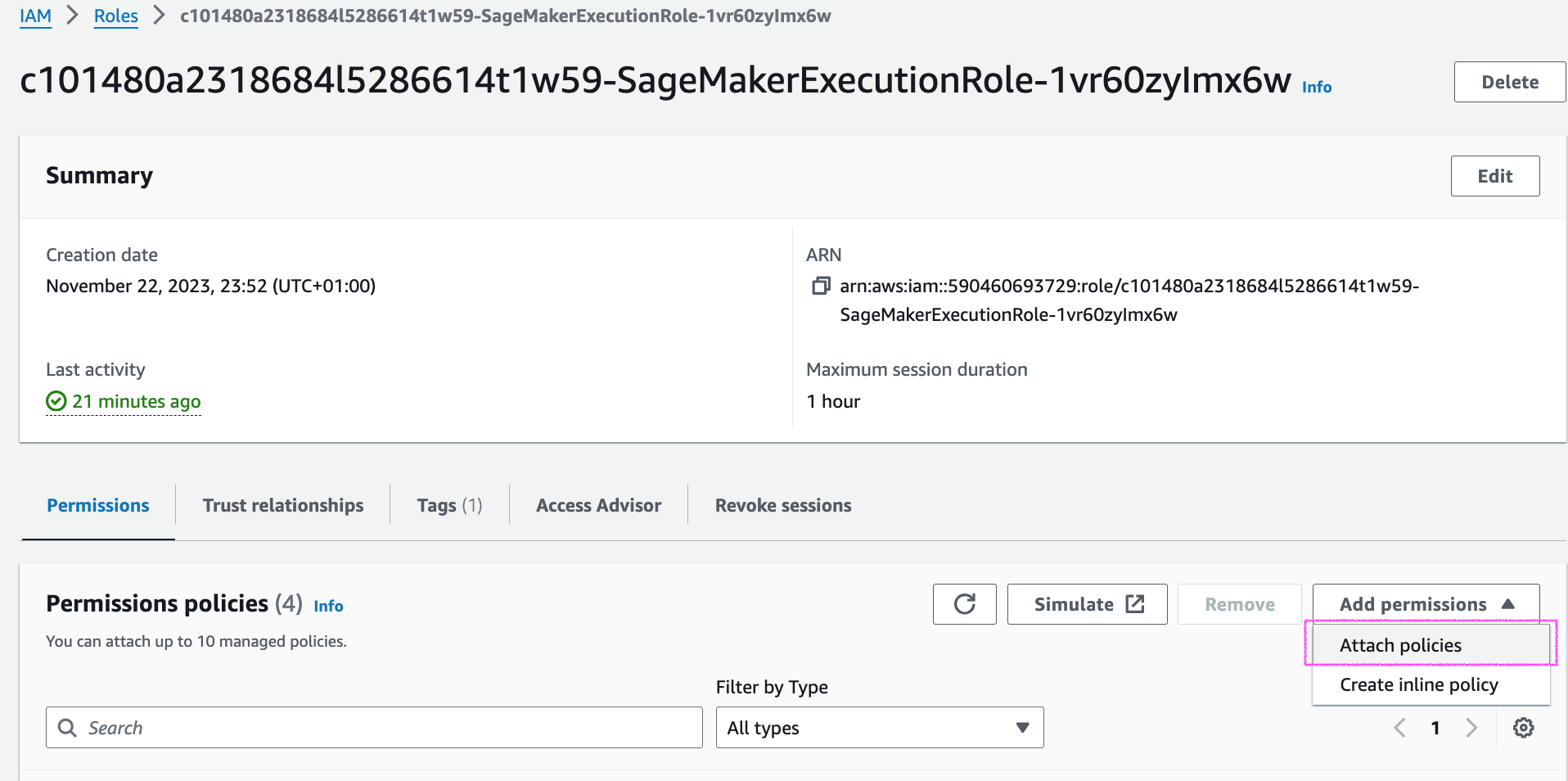
Task: Go to previous page of policies
Action: coord(1399,728)
